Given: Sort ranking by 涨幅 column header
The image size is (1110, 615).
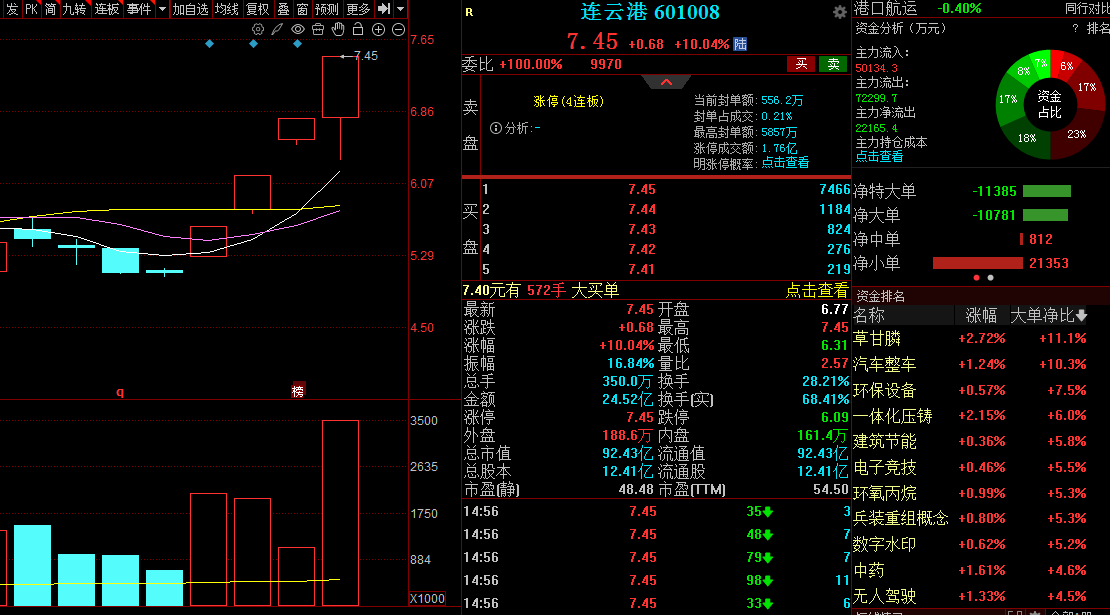Looking at the screenshot, I should 981,315.
